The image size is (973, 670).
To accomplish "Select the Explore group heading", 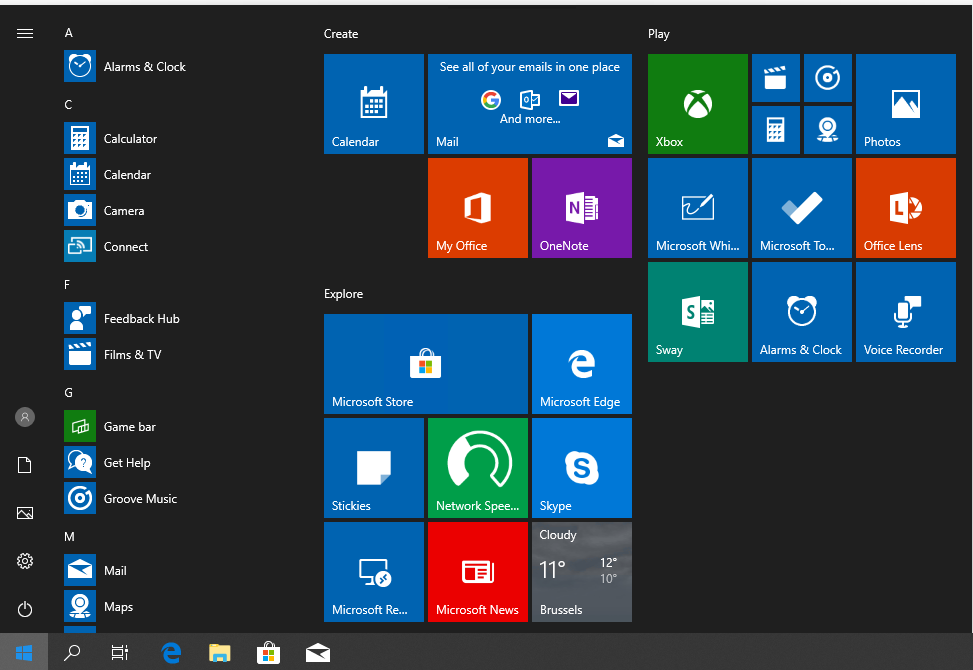I will pos(343,294).
